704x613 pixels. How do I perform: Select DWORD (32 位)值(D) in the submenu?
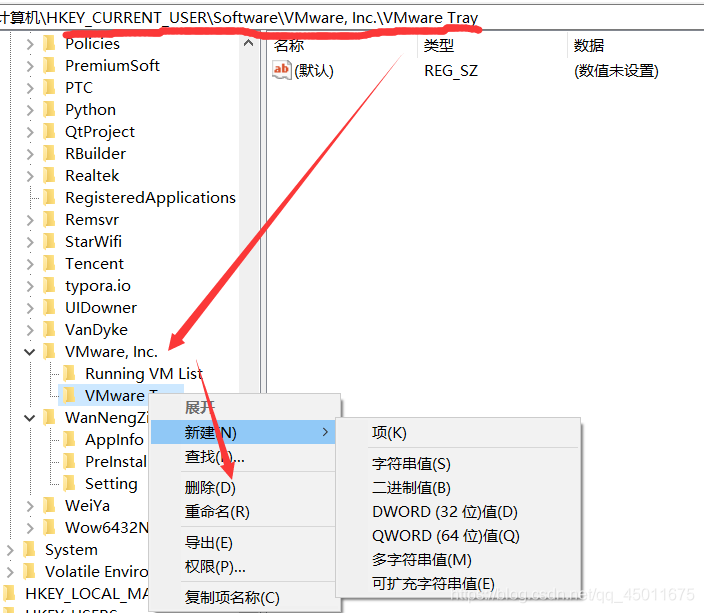click(x=445, y=512)
